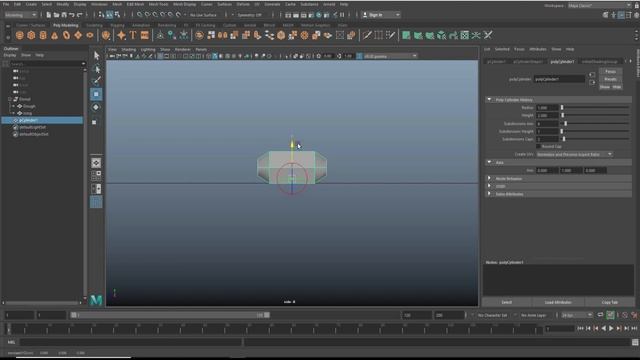Open the Modeling menu set dropdown
The image size is (640, 360).
(x=20, y=15)
